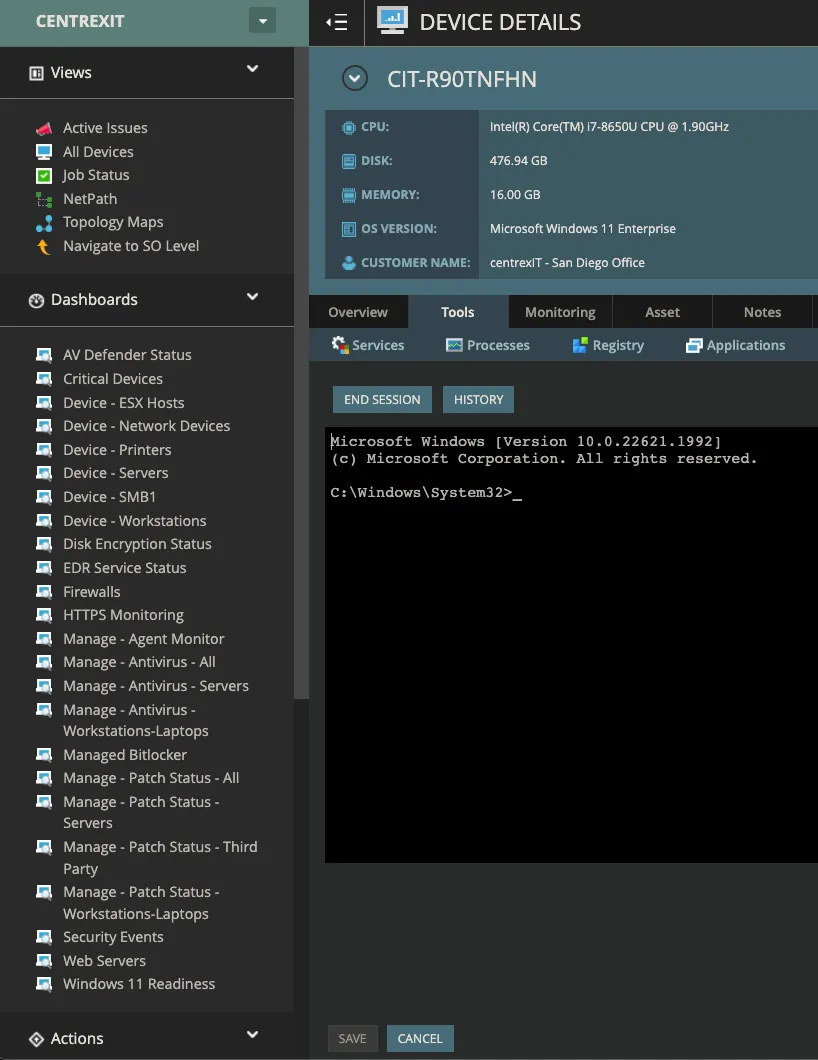Open the Registry tool

pyautogui.click(x=608, y=345)
